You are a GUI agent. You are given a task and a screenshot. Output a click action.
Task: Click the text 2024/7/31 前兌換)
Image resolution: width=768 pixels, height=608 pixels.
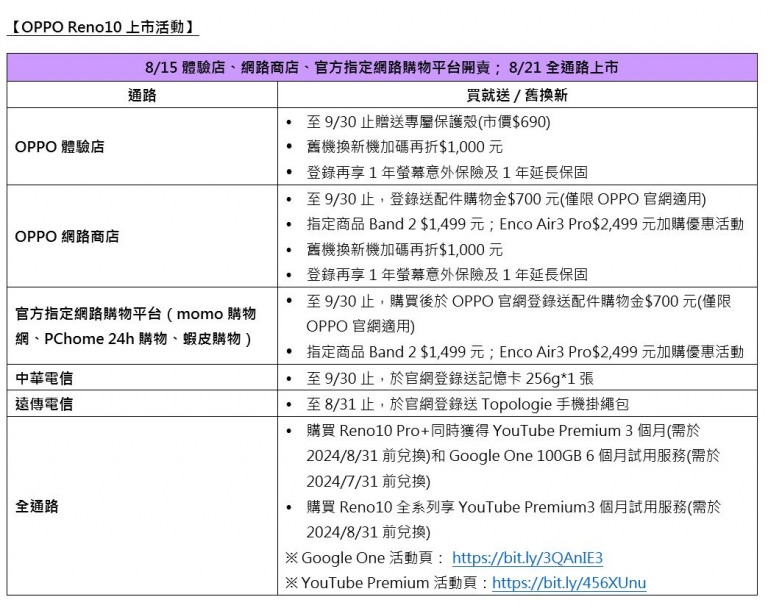[x=368, y=481]
